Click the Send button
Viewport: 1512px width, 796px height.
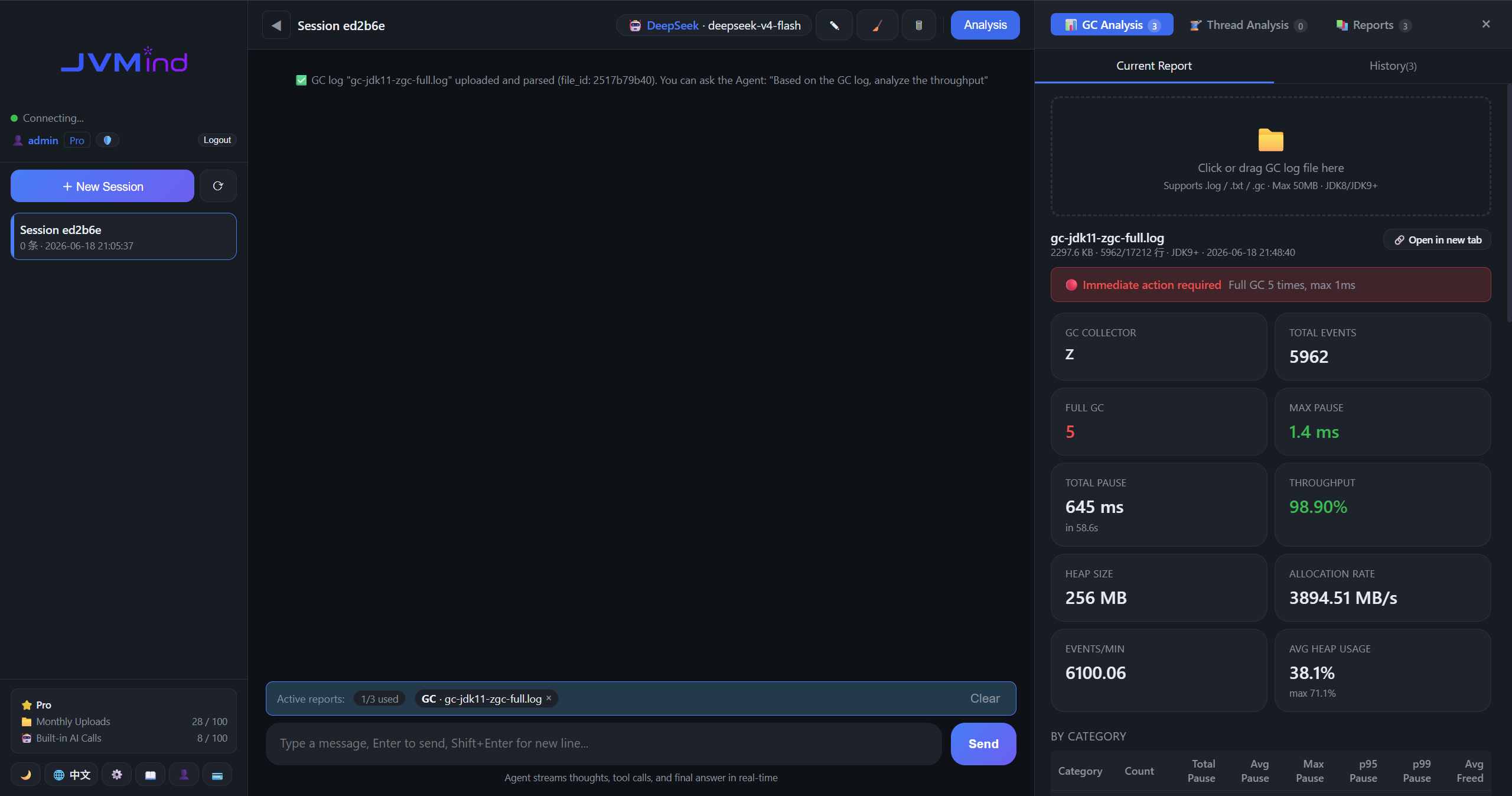983,743
